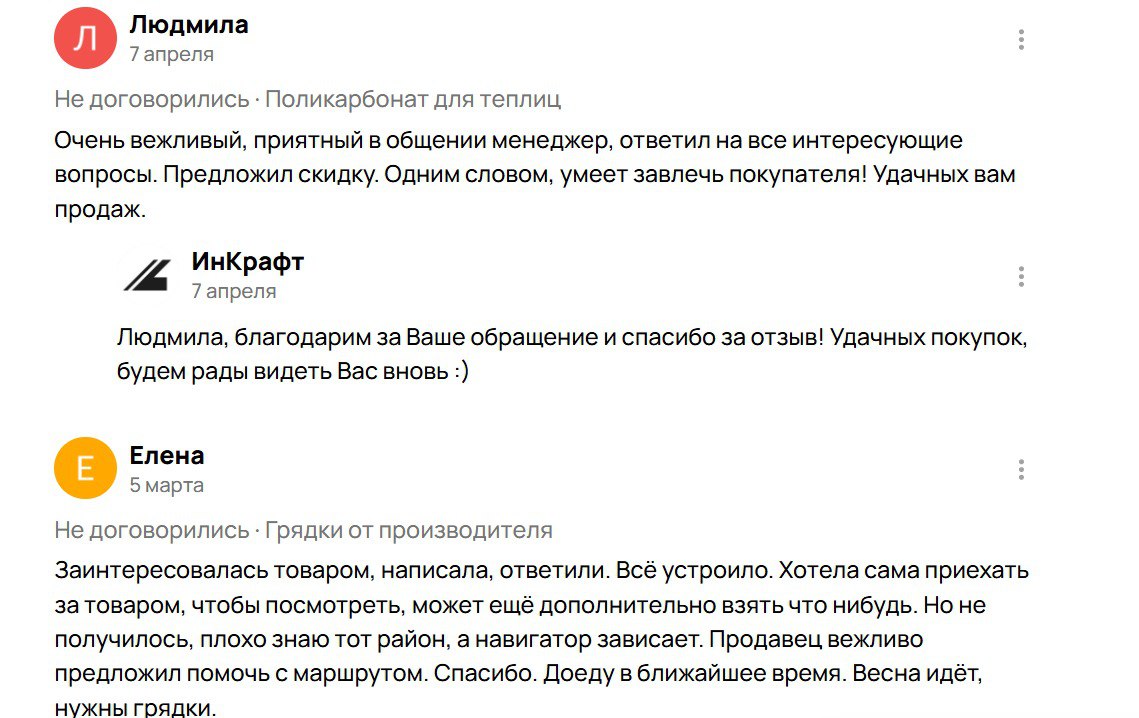
Task: Click the Не договорились status on Людмила's review
Action: 152,99
